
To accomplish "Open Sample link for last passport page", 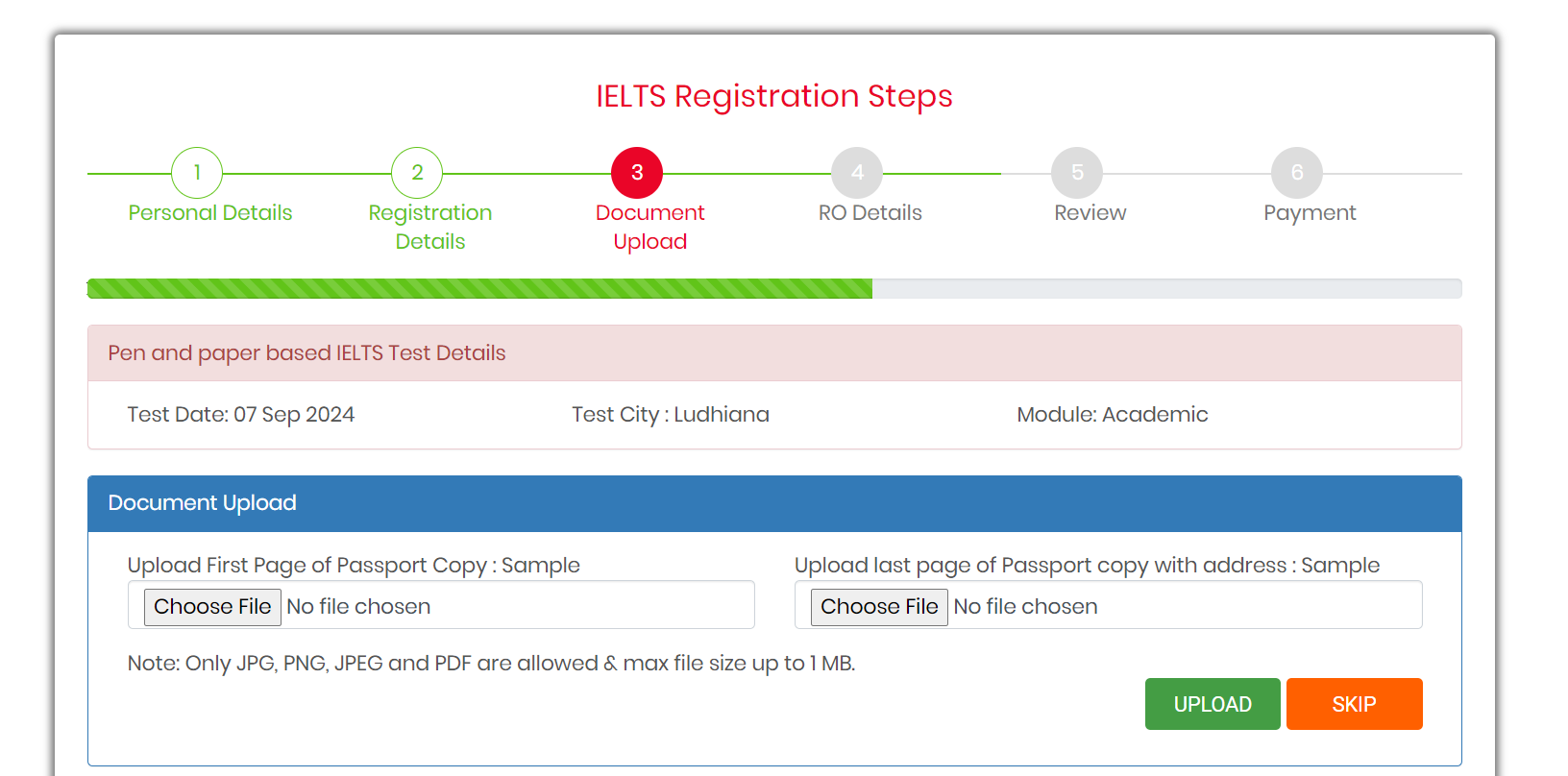I will [x=1340, y=566].
